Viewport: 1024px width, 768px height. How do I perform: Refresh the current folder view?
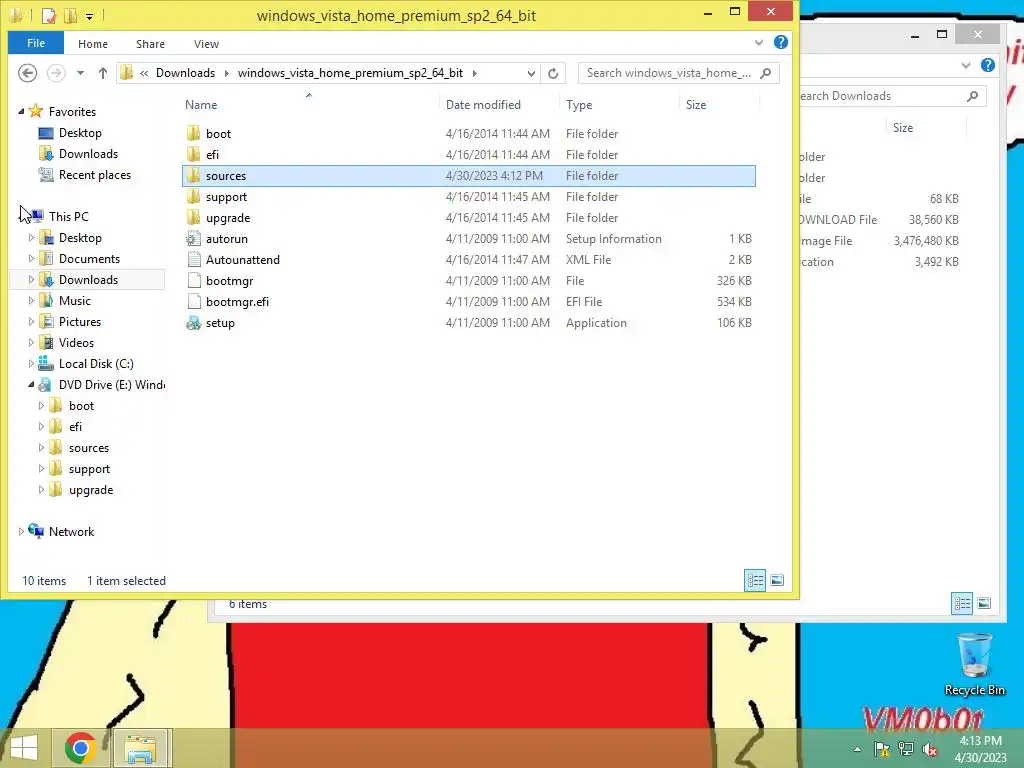pyautogui.click(x=553, y=73)
